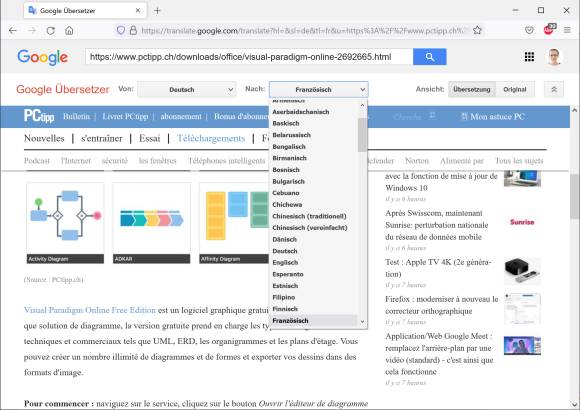Click the Firefox address bar
This screenshot has height=410, width=580.
(x=301, y=30)
